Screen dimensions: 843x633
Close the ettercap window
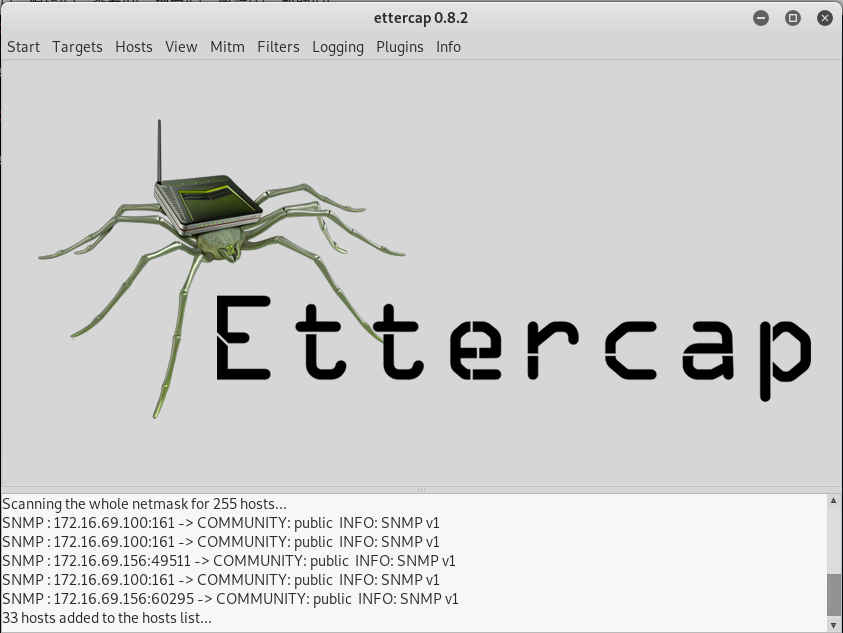(x=825, y=18)
